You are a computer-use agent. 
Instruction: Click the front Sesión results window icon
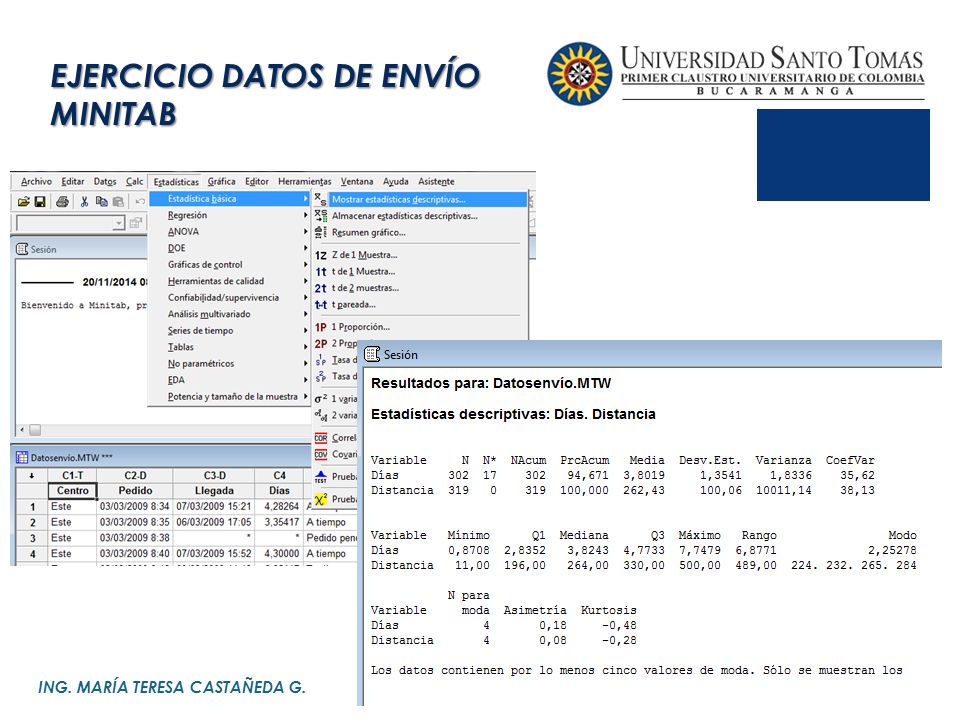pos(372,354)
